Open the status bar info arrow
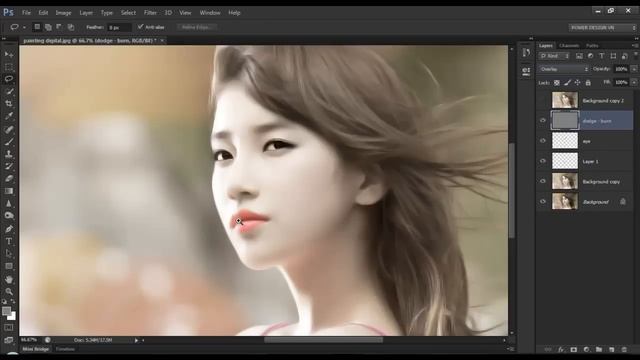This screenshot has height=360, width=640. (136, 340)
